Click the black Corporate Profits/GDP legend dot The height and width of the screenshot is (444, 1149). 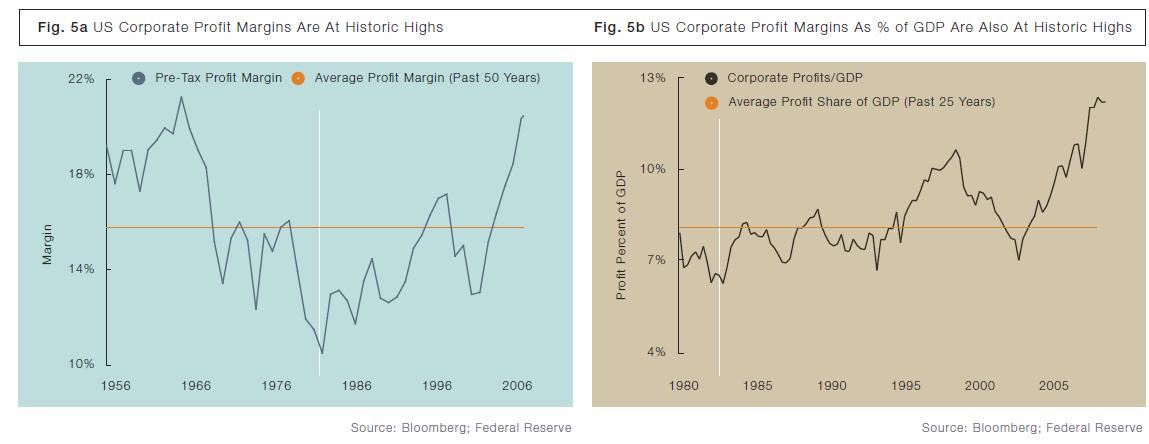click(x=711, y=78)
